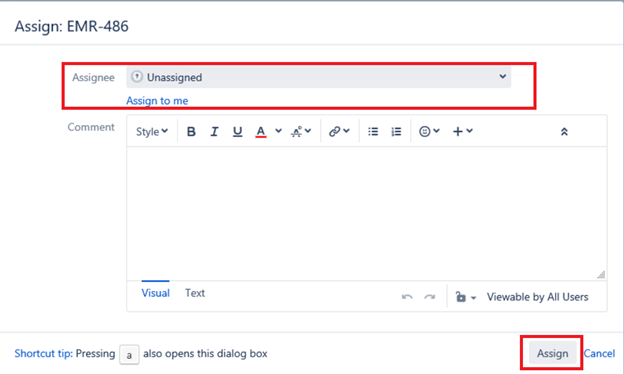Switch to the Visual editor tab

[155, 293]
